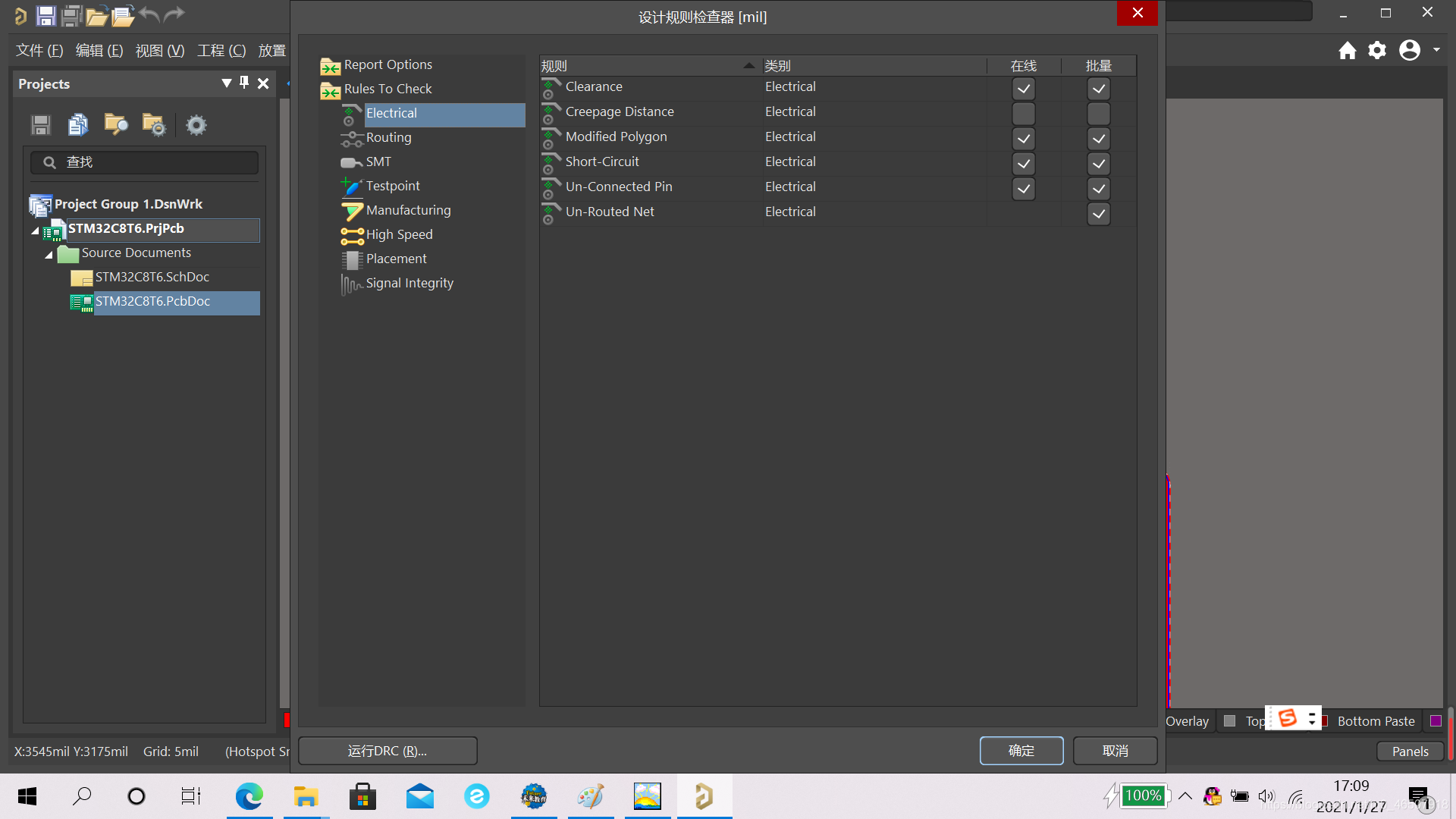Open the Projects panel dropdown arrow
Image resolution: width=1456 pixels, height=819 pixels.
(226, 83)
